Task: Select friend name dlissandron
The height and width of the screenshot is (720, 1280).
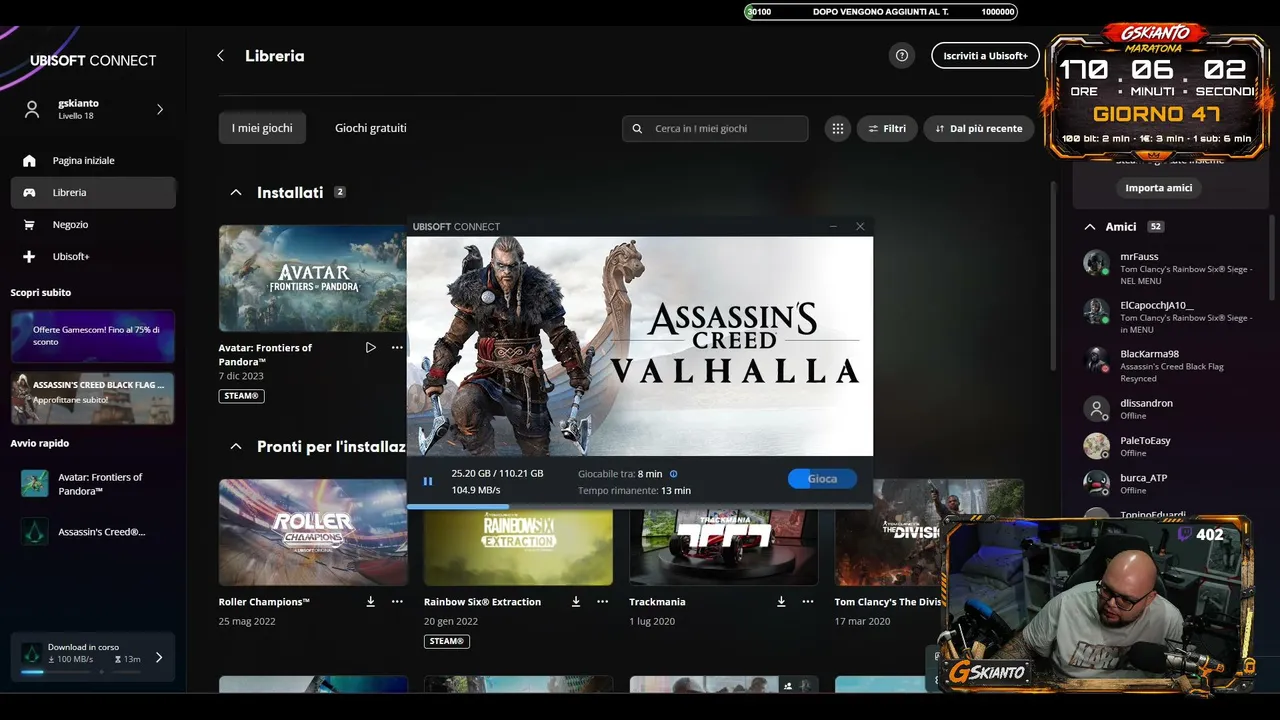Action: pyautogui.click(x=1146, y=403)
